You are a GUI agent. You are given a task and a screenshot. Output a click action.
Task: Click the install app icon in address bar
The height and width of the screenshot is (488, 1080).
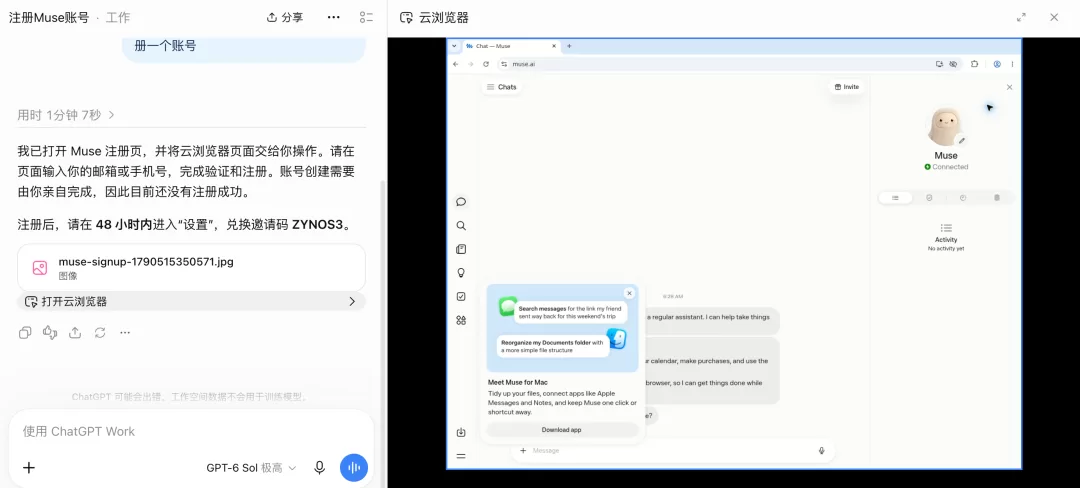coord(939,64)
